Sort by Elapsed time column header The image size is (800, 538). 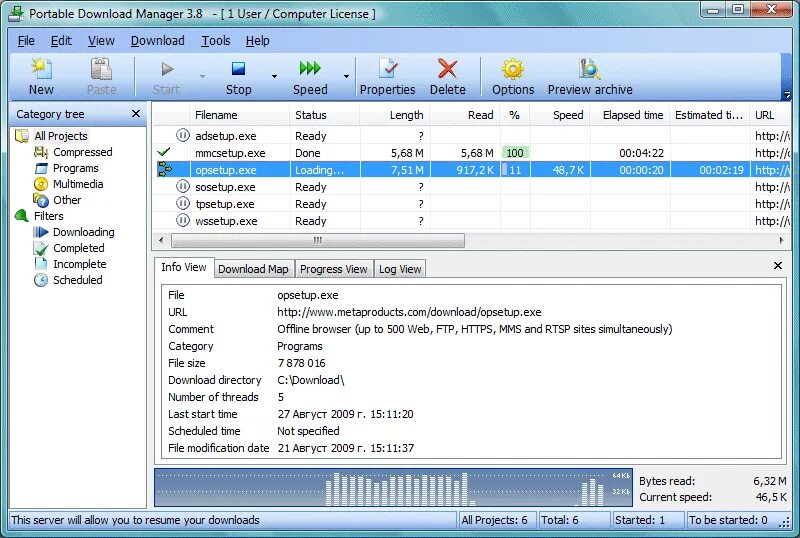point(630,115)
